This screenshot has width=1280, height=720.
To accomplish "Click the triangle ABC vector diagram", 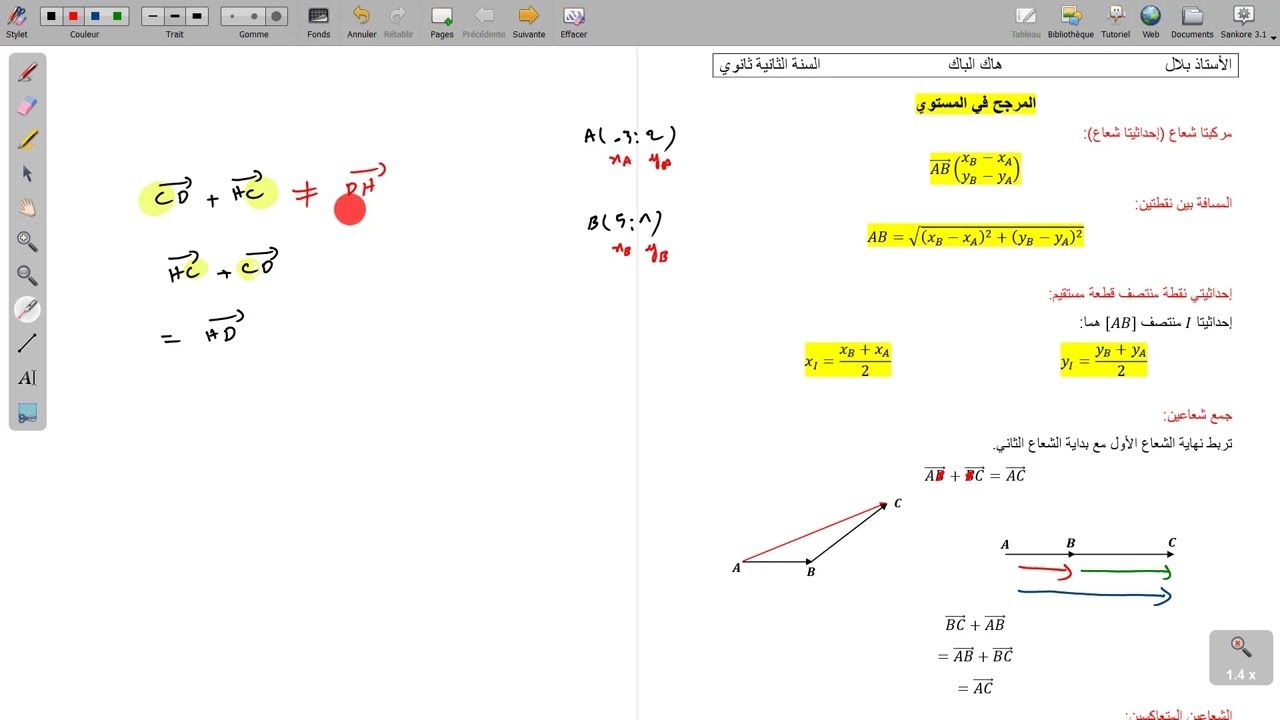I will (817, 538).
